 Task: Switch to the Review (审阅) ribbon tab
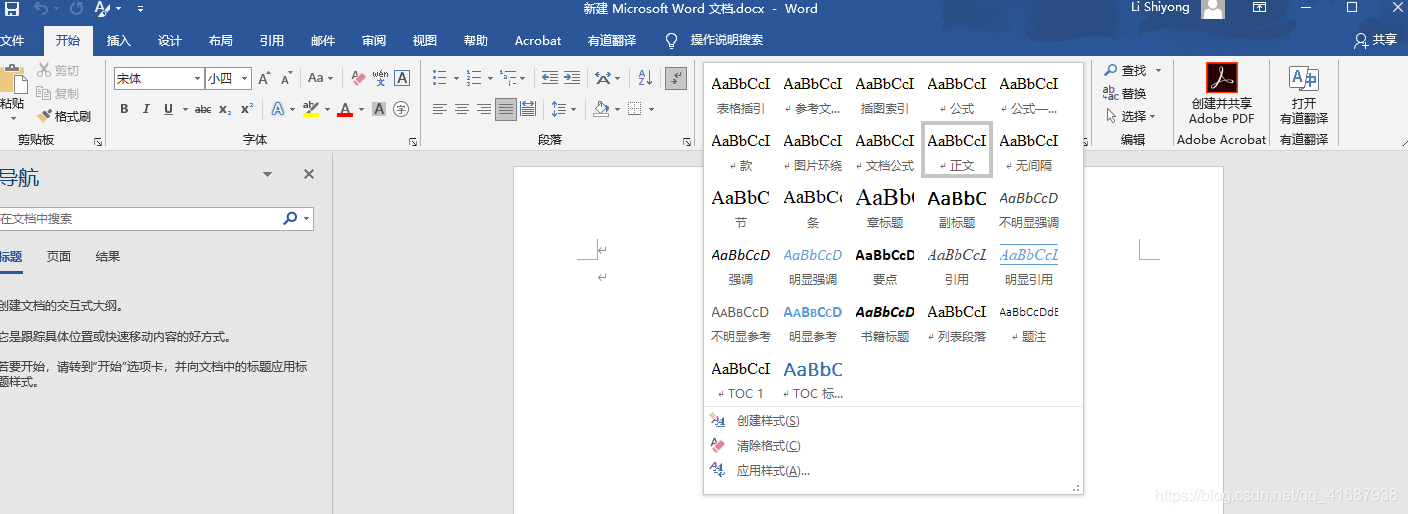tap(374, 41)
